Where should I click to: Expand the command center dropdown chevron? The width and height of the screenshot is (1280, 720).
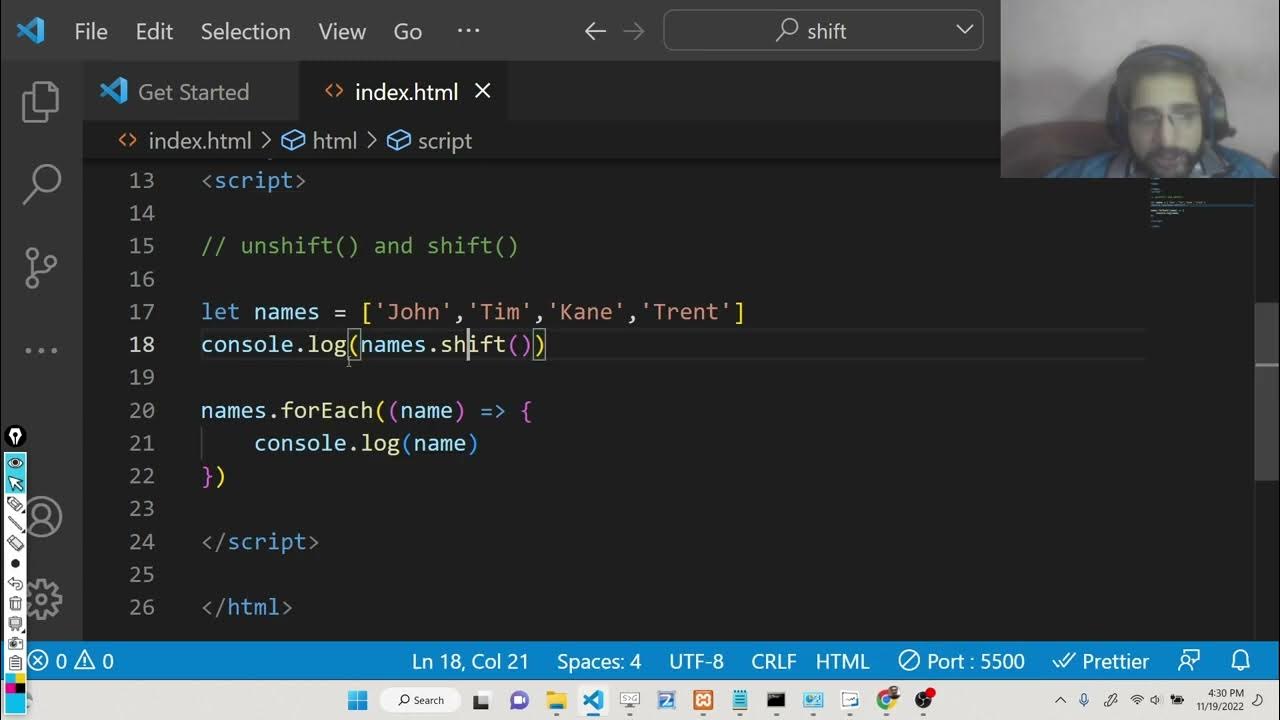pyautogui.click(x=965, y=30)
